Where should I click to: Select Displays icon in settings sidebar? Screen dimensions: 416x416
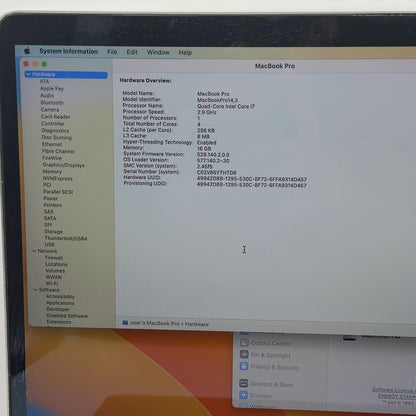pyautogui.click(x=244, y=395)
